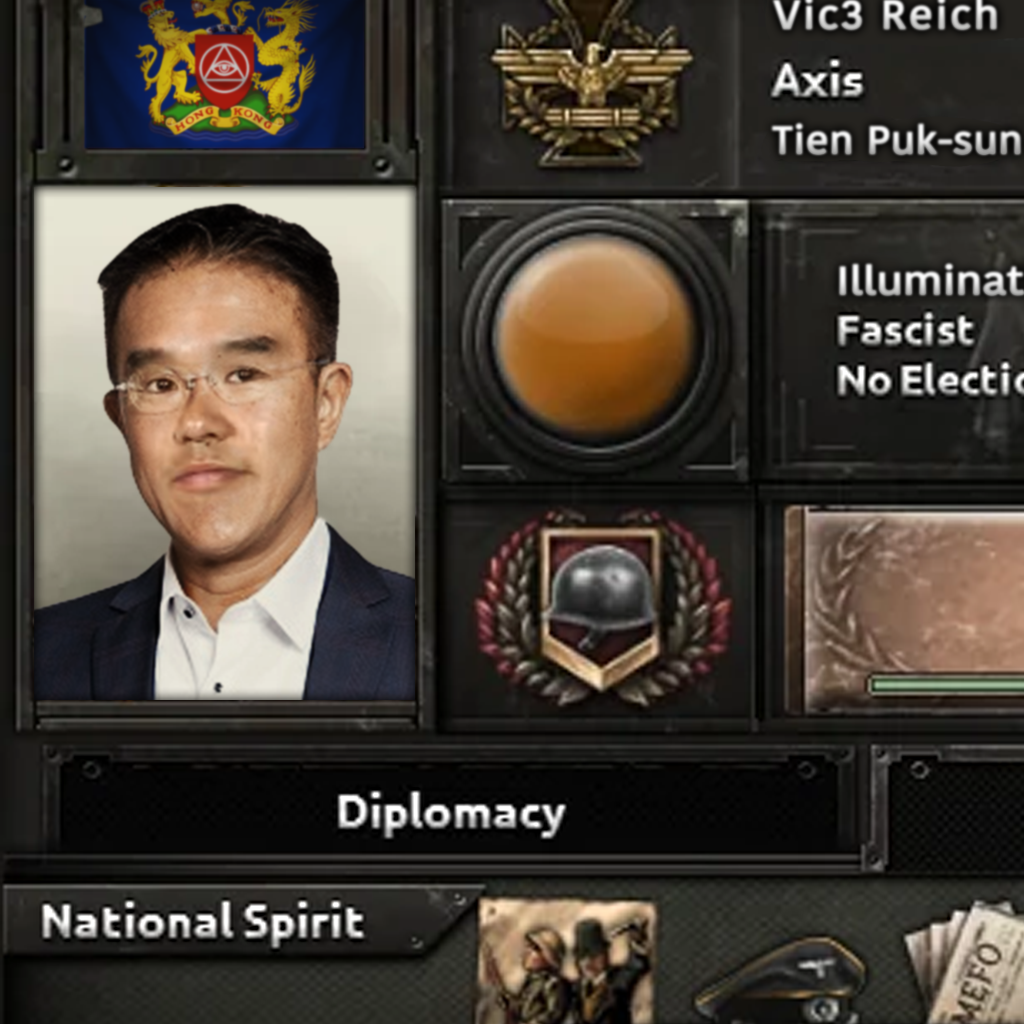Click the Hong Kong country flag

tap(225, 74)
